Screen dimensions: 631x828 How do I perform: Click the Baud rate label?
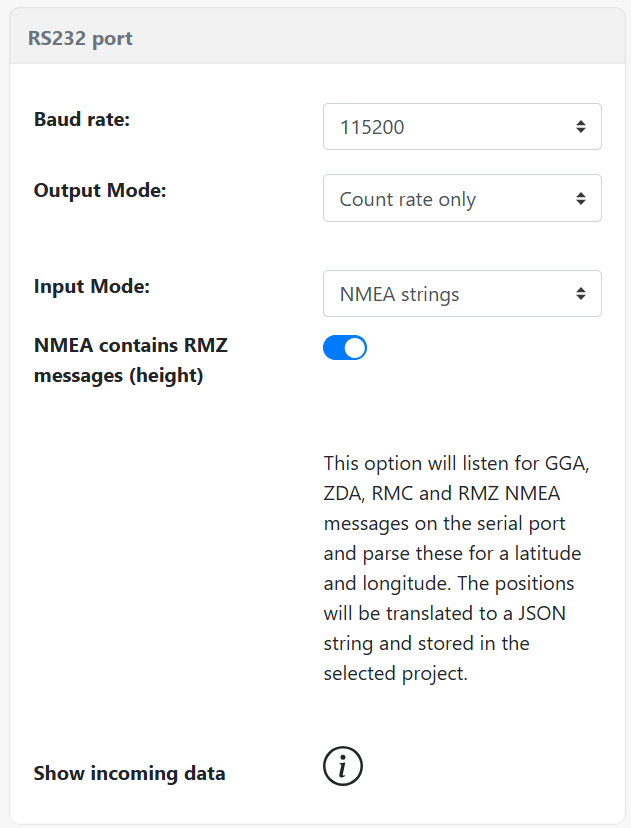[83, 120]
